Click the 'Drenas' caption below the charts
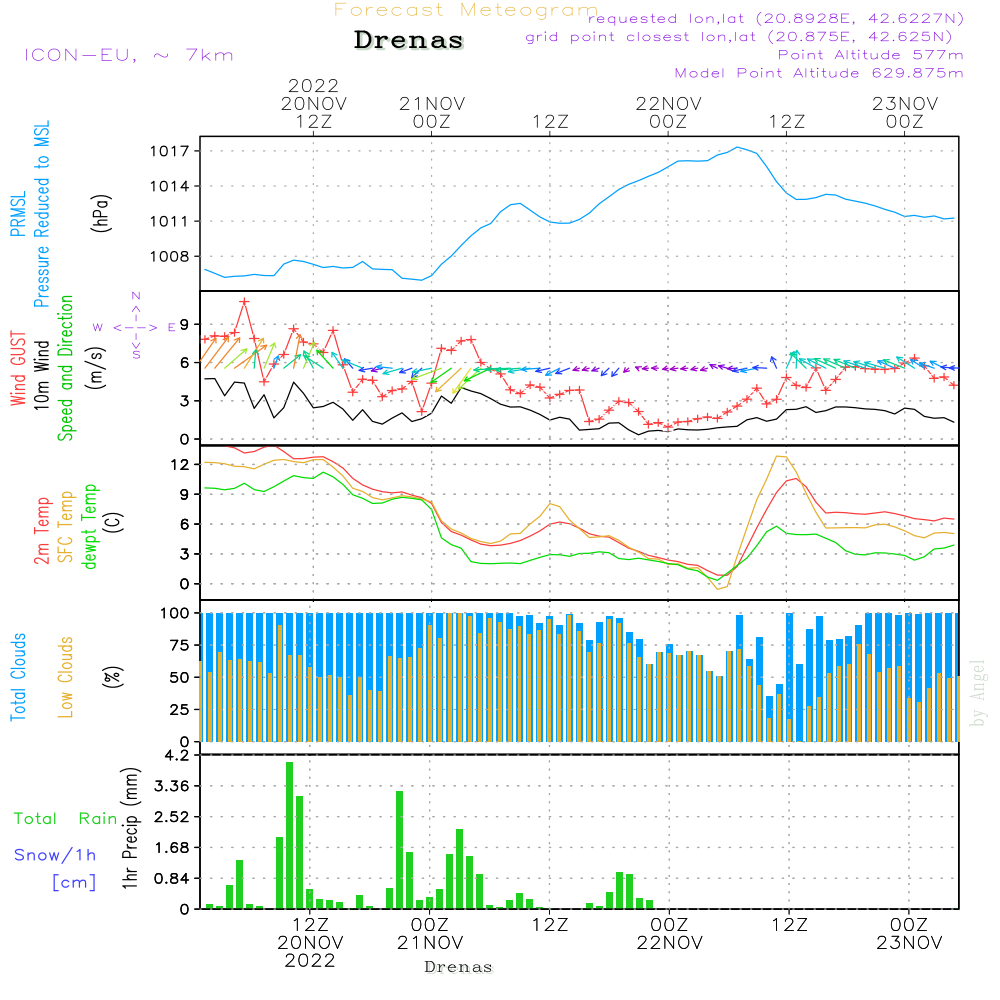1000x1000 pixels. click(x=459, y=967)
